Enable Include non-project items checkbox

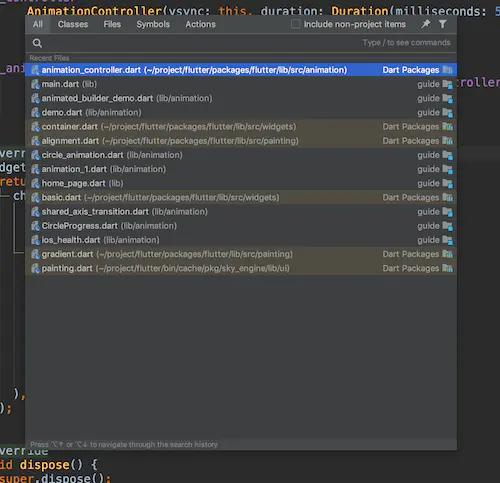[x=295, y=24]
